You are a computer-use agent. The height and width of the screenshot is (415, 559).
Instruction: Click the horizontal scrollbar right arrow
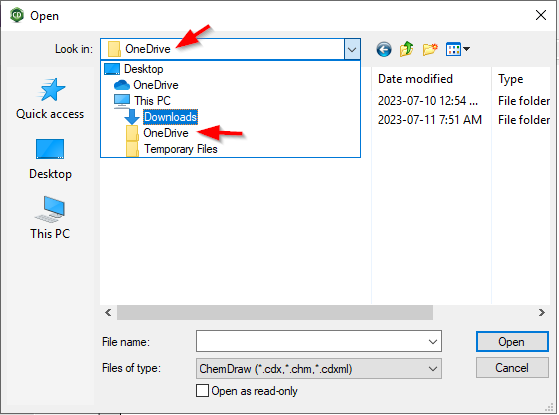[542, 313]
